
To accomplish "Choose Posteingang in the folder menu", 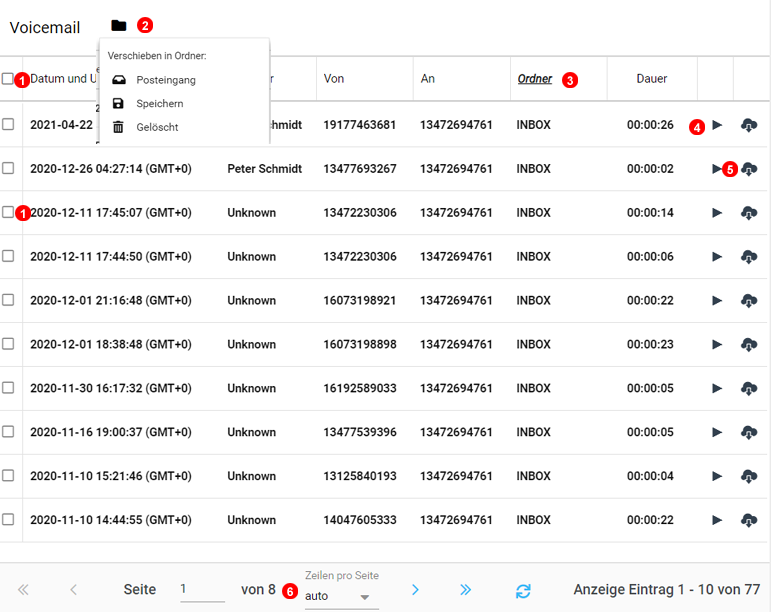I will click(165, 80).
